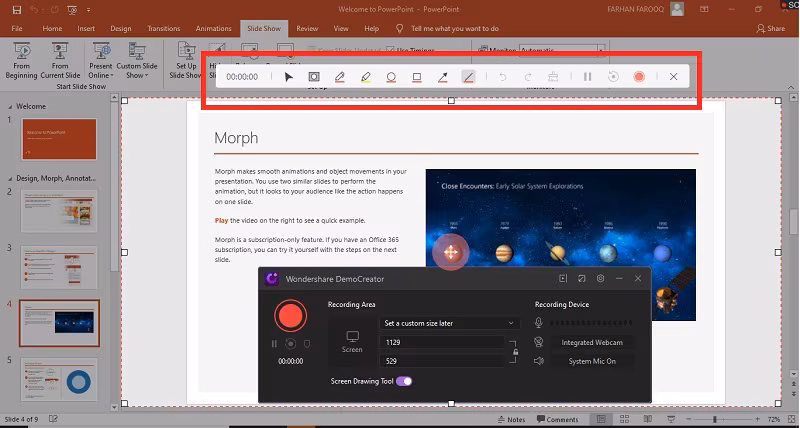Switch to the Home ribbon tab
800x428 pixels.
point(52,29)
